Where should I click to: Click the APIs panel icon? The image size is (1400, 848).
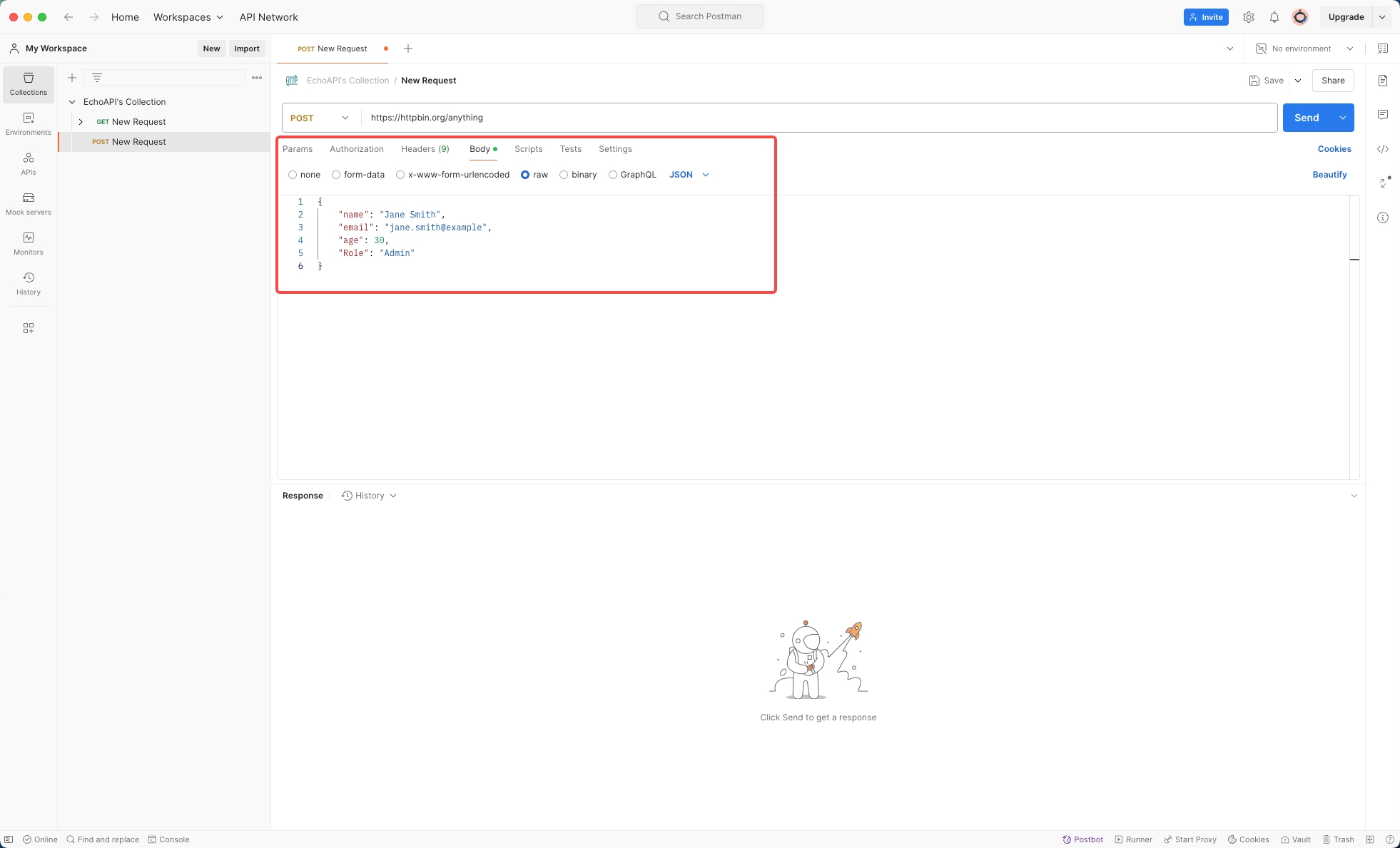tap(28, 164)
